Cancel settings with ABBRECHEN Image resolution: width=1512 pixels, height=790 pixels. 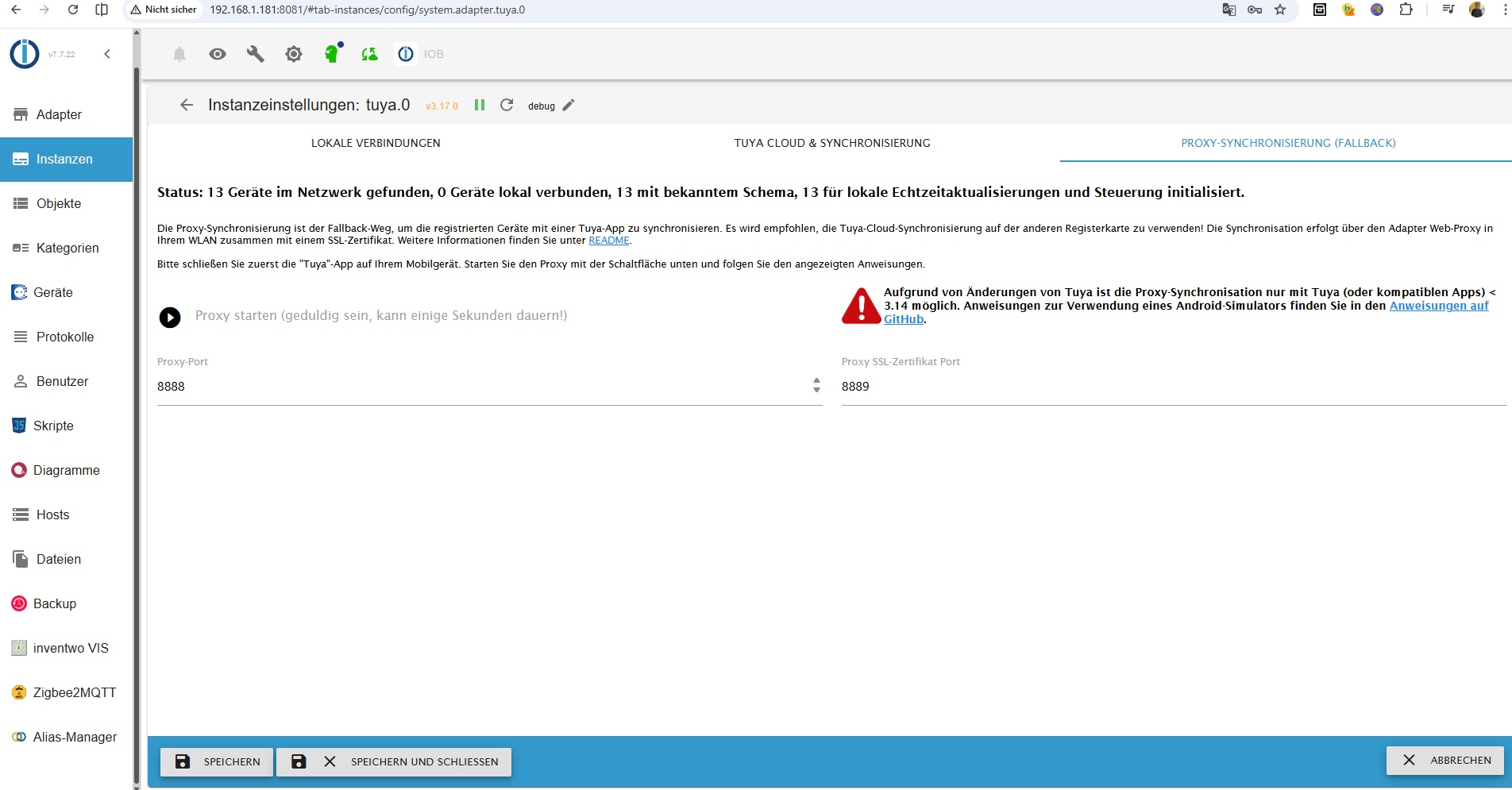1444,760
